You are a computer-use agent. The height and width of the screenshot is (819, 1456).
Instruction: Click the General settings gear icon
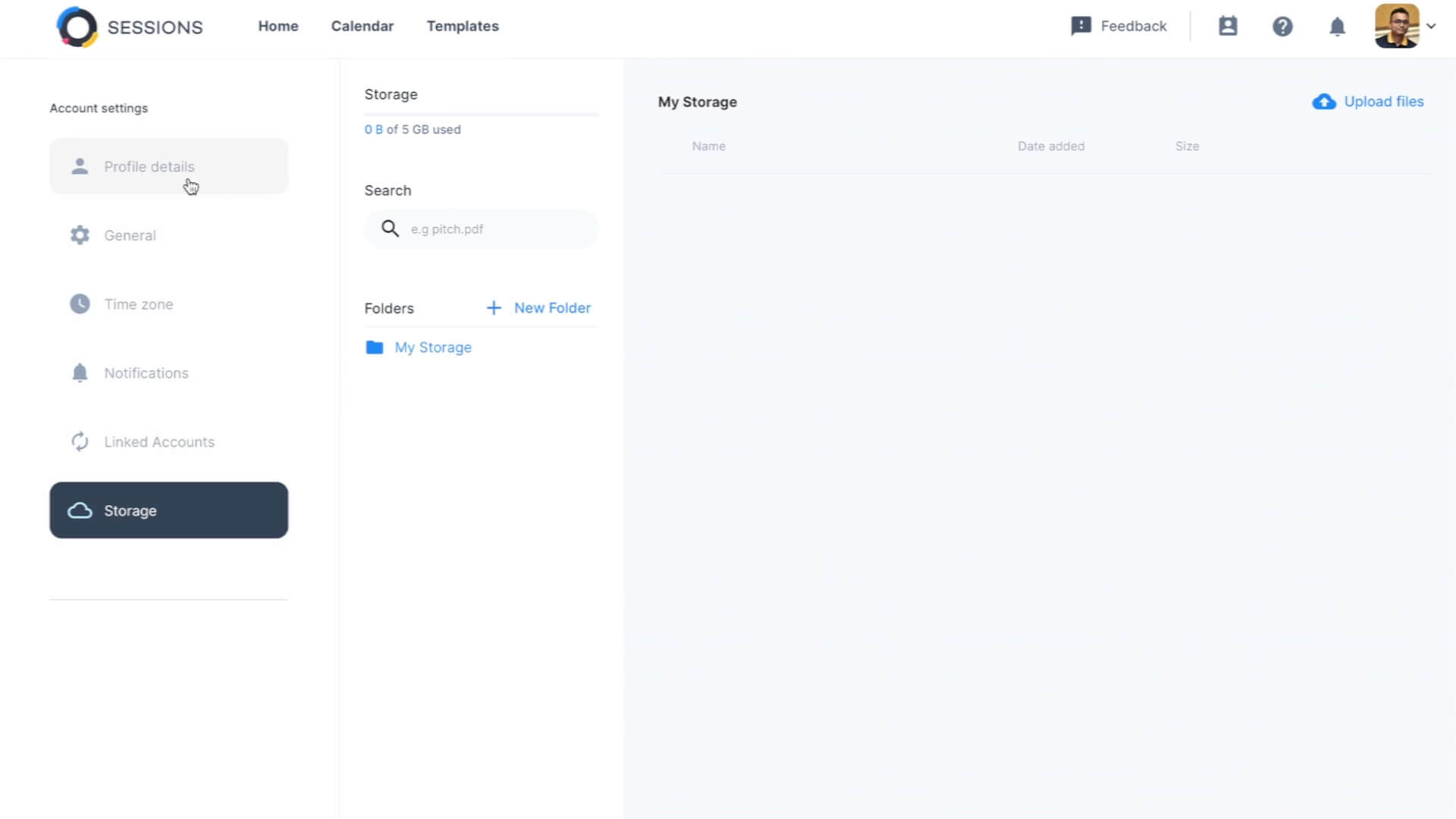[x=80, y=235]
